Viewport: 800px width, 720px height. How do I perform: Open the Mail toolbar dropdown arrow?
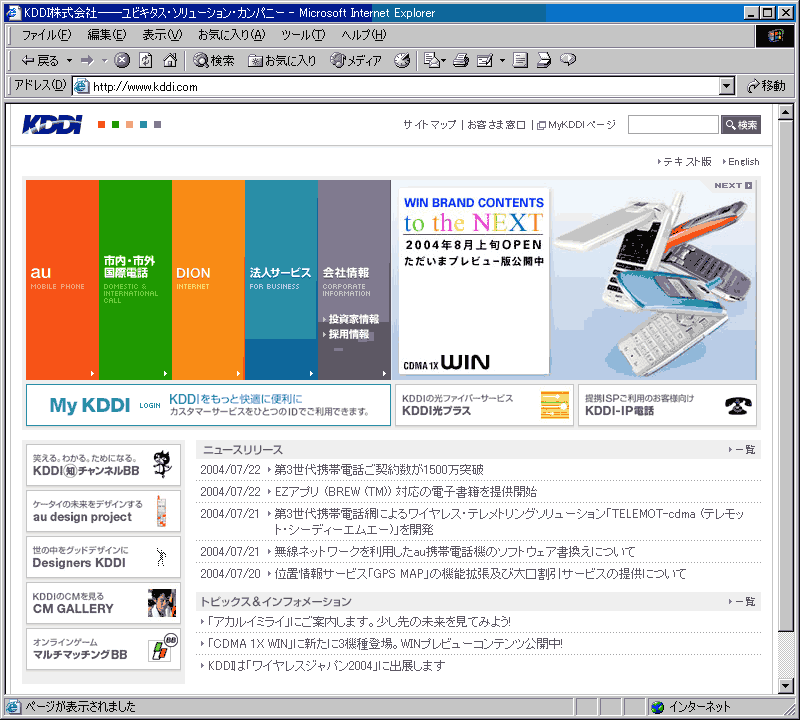point(443,60)
